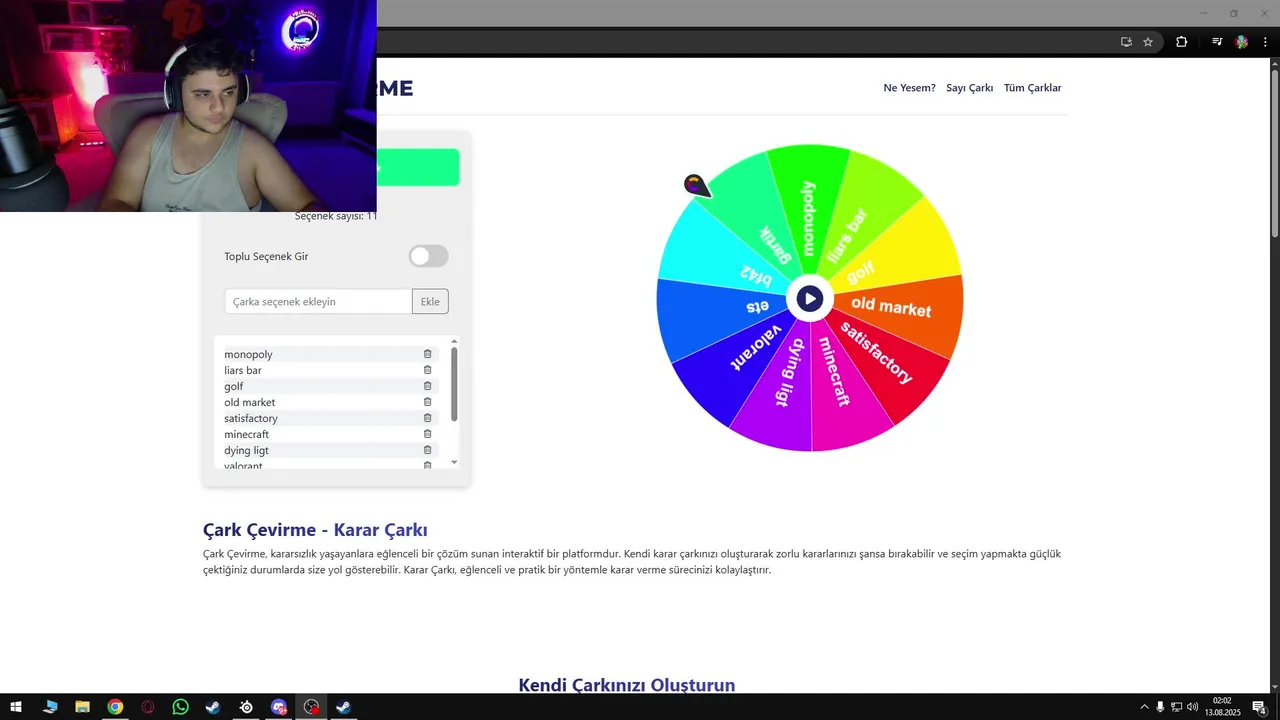This screenshot has width=1280, height=720.
Task: Bookmark this page with the star icon
Action: 1148,42
